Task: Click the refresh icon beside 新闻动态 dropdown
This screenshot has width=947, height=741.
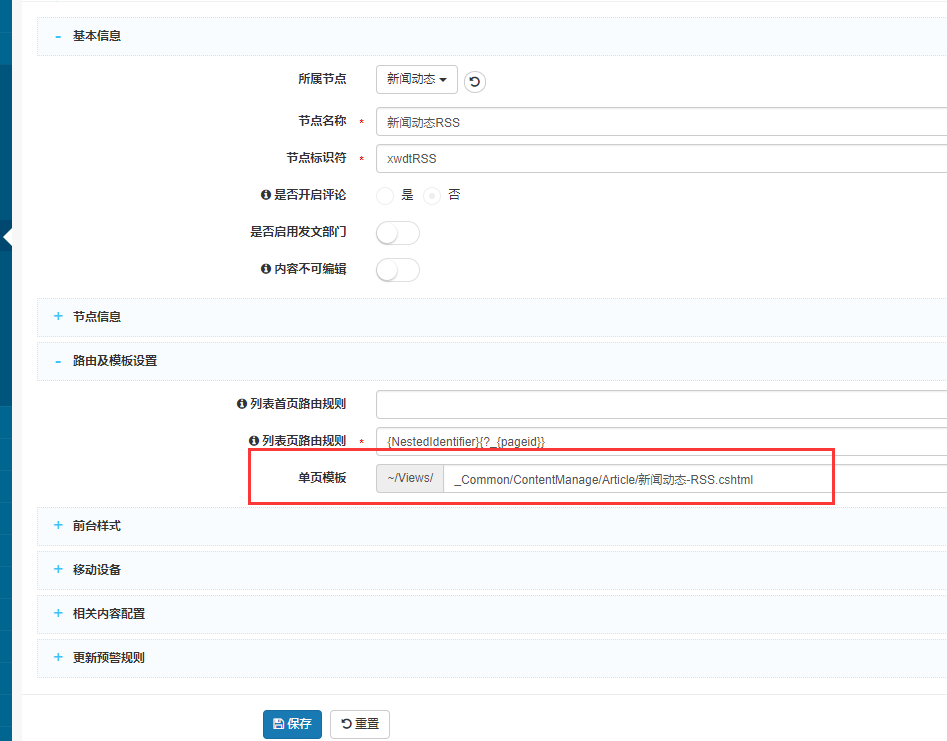Action: pos(475,81)
